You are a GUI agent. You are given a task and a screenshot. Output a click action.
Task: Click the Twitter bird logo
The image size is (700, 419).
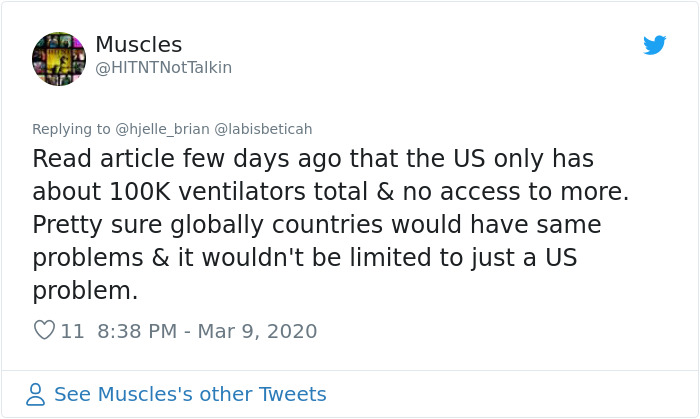coord(655,45)
